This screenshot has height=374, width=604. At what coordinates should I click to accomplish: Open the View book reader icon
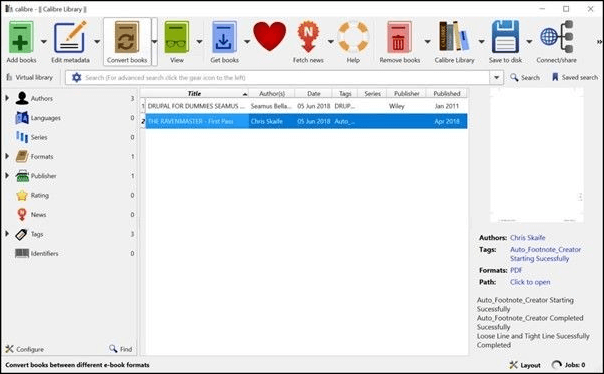click(176, 37)
